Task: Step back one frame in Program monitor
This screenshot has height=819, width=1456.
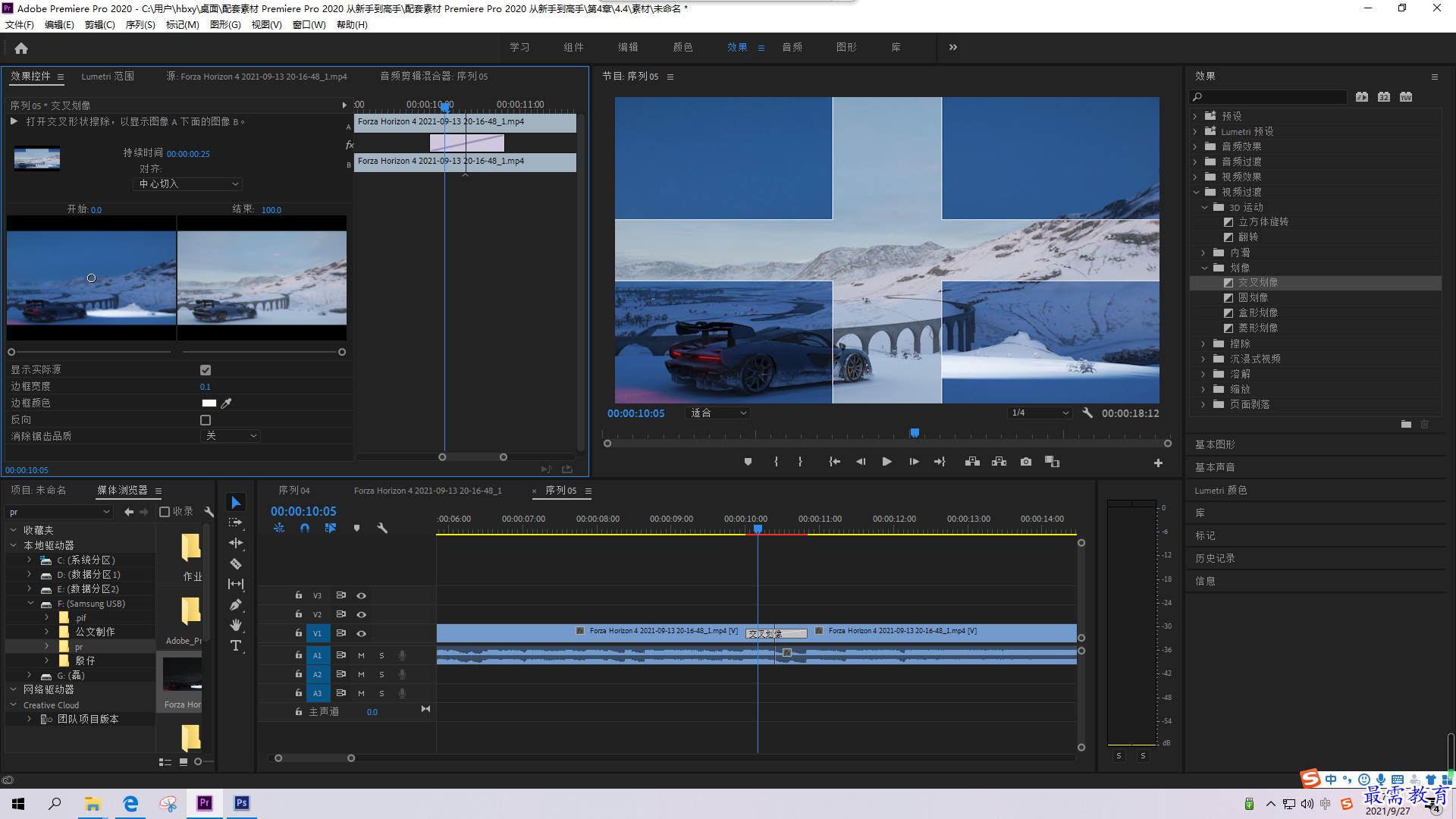Action: (x=861, y=462)
